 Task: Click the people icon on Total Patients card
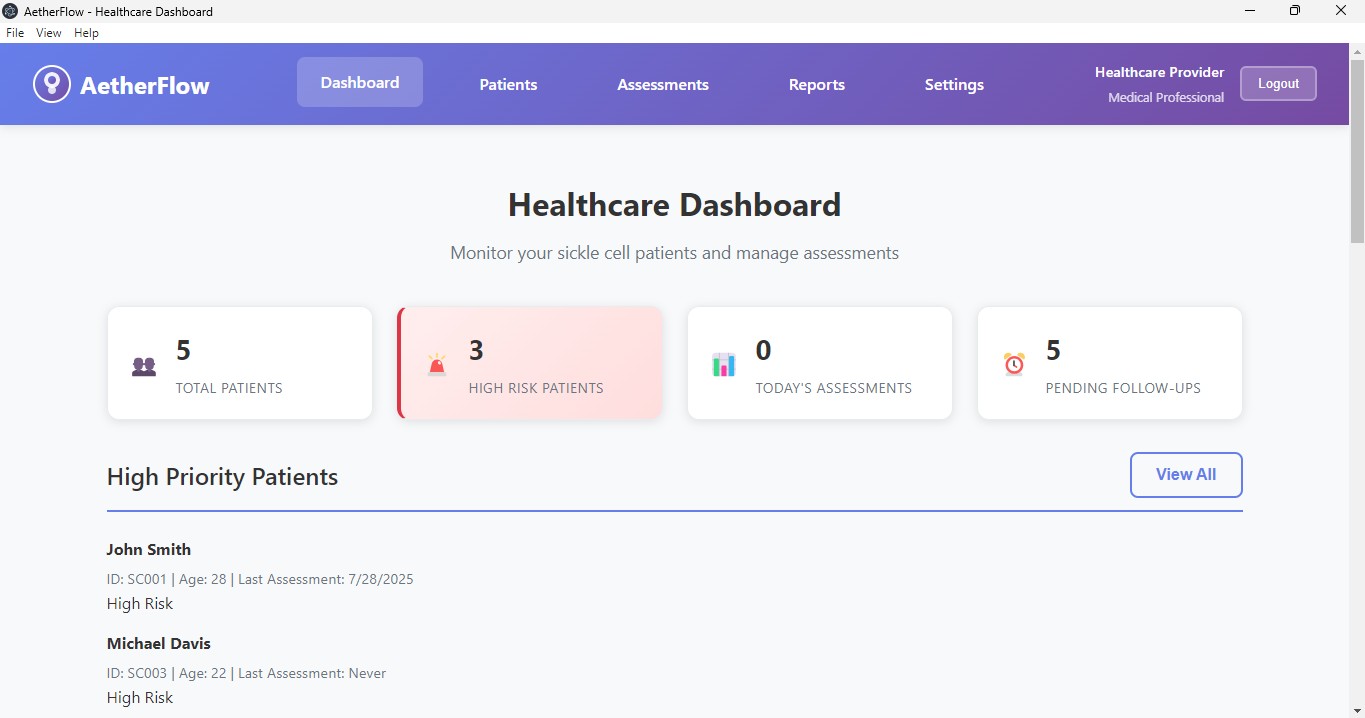click(x=143, y=366)
